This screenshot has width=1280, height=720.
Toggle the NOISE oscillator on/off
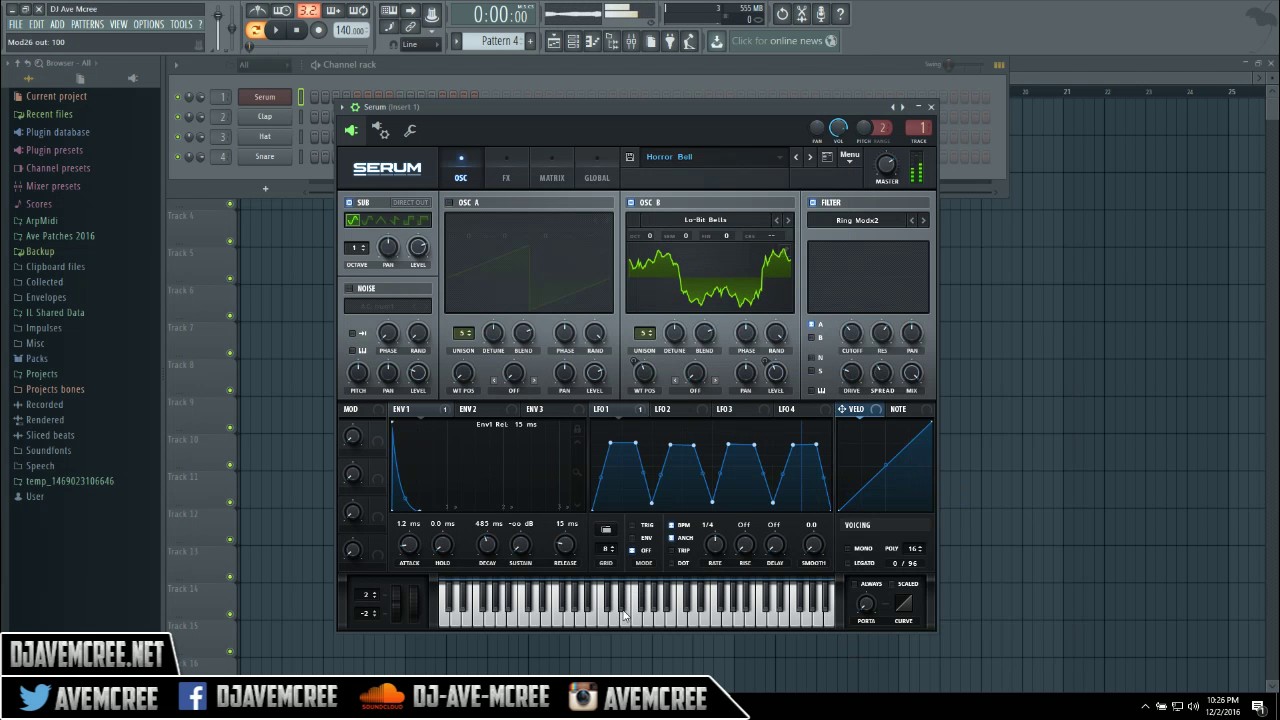[x=350, y=289]
